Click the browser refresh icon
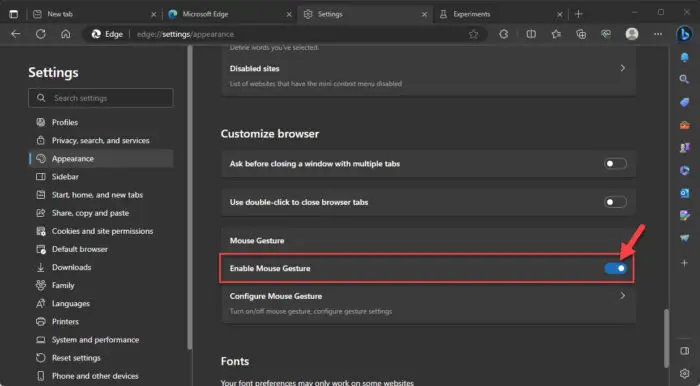 tap(41, 34)
